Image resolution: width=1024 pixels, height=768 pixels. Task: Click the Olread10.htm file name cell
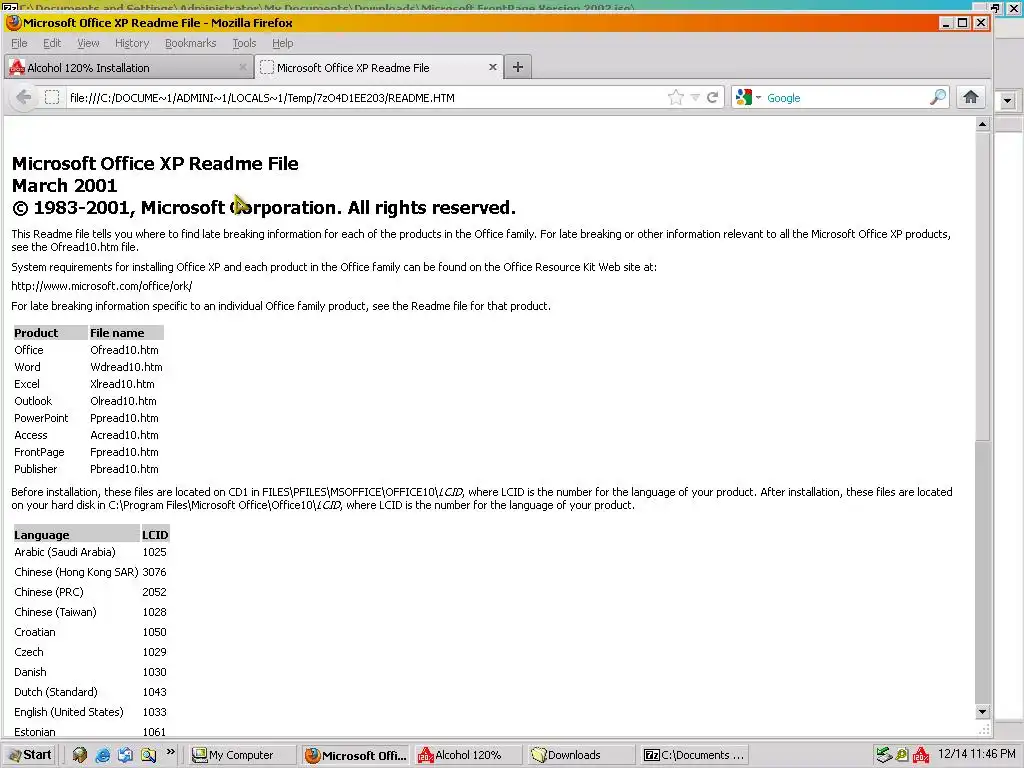[123, 401]
